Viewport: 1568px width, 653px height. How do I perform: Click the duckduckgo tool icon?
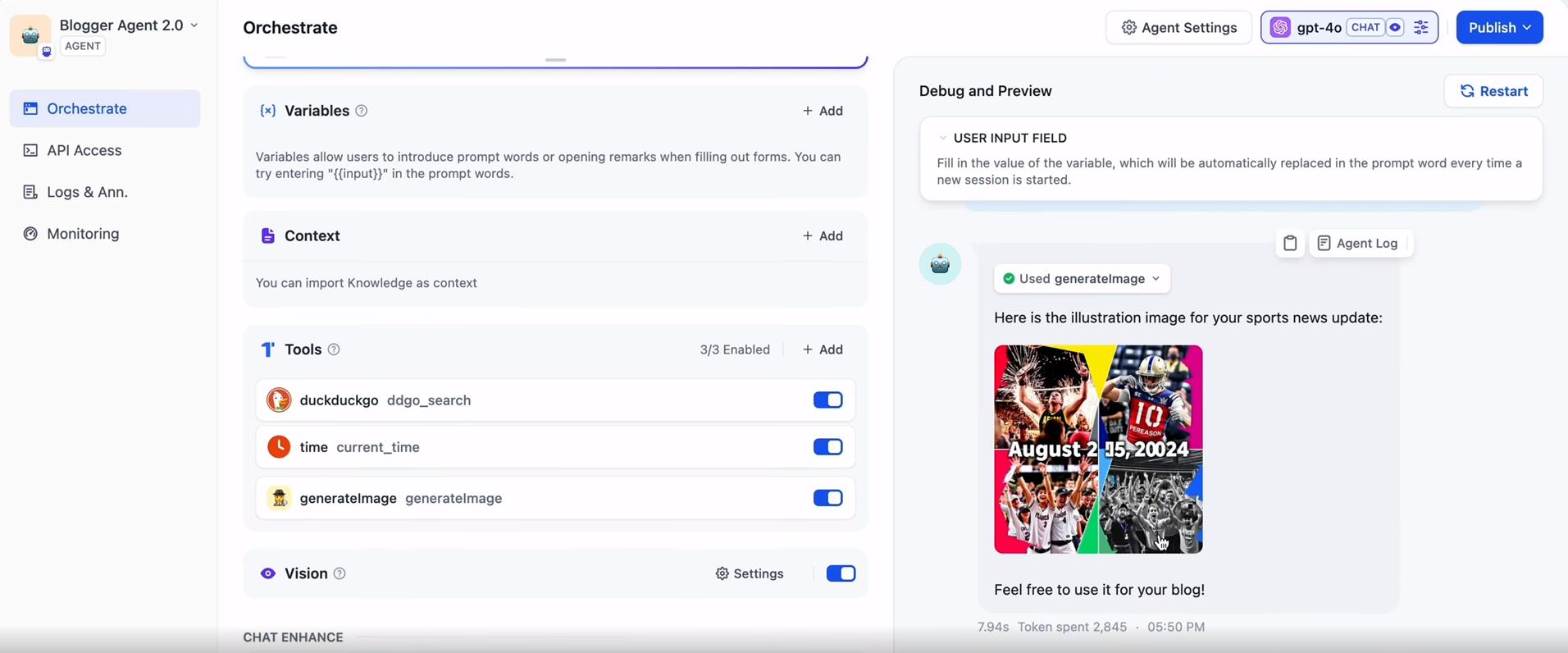pyautogui.click(x=279, y=400)
